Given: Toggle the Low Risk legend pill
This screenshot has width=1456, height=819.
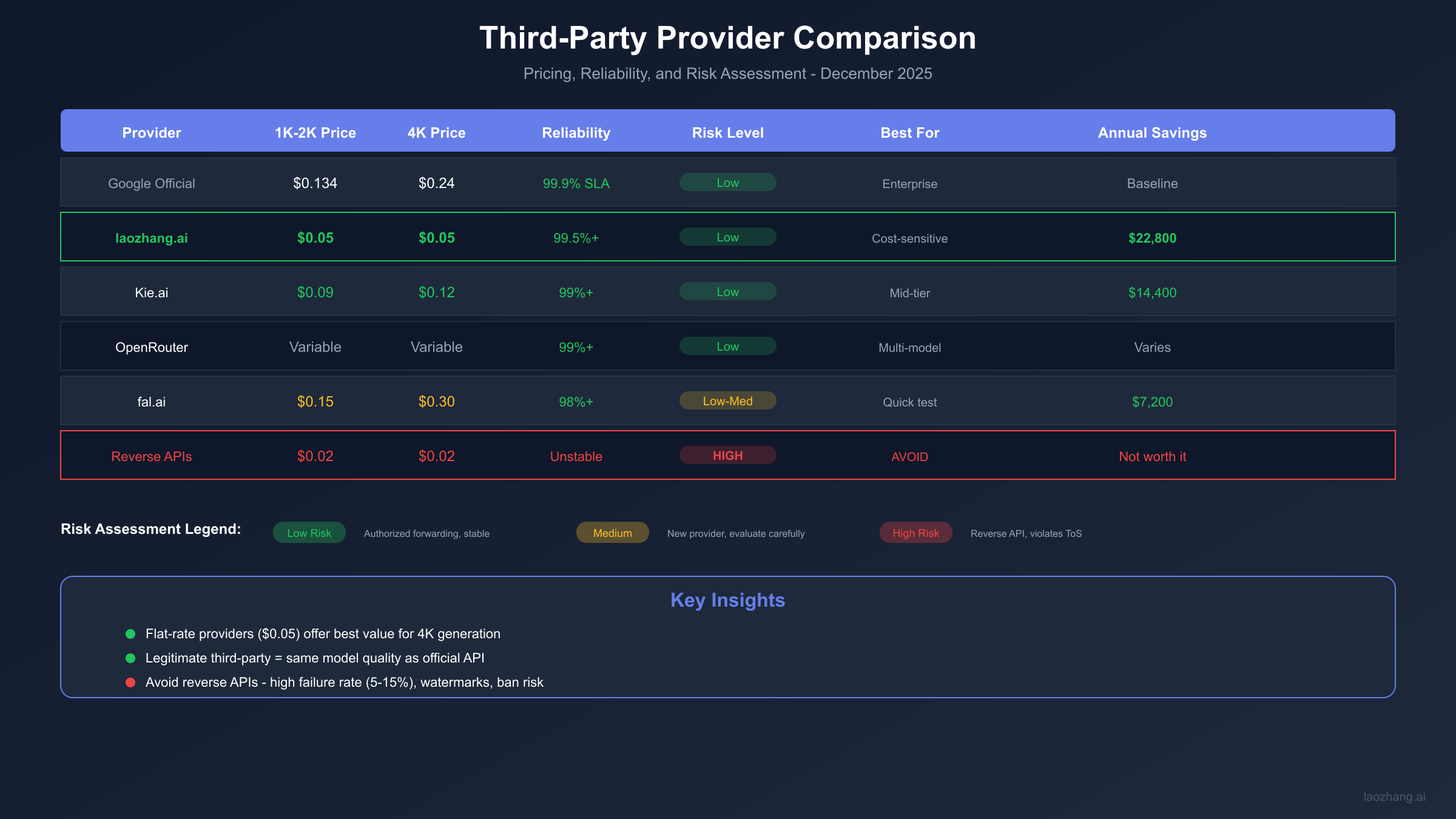Looking at the screenshot, I should pos(309,532).
